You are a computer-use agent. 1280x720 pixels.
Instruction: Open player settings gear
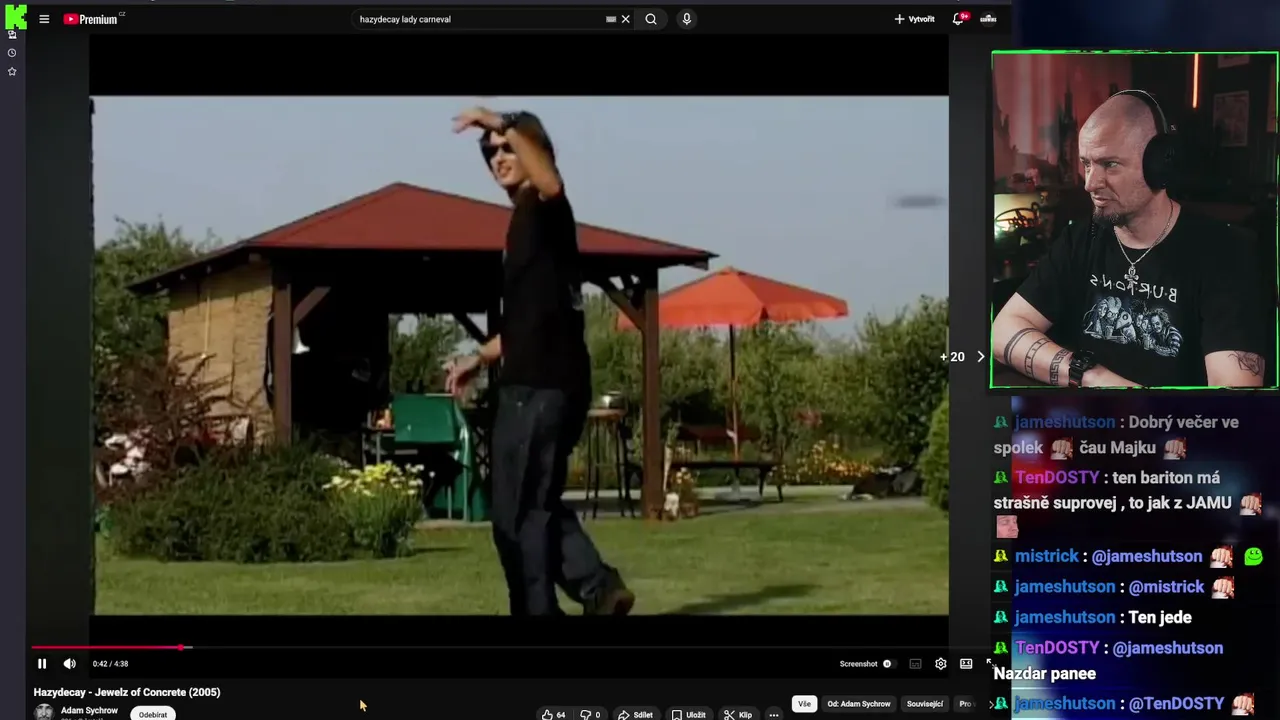pos(941,664)
